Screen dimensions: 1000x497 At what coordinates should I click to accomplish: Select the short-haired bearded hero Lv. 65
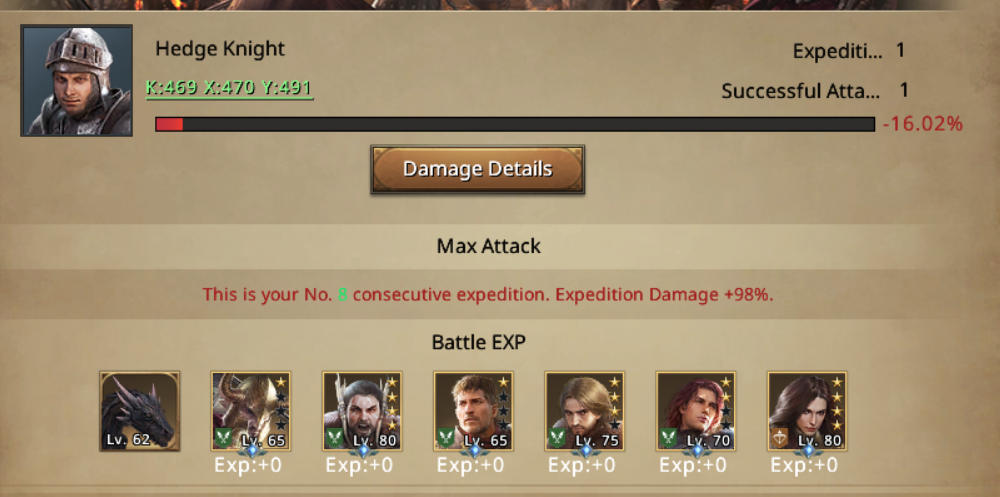(x=473, y=412)
